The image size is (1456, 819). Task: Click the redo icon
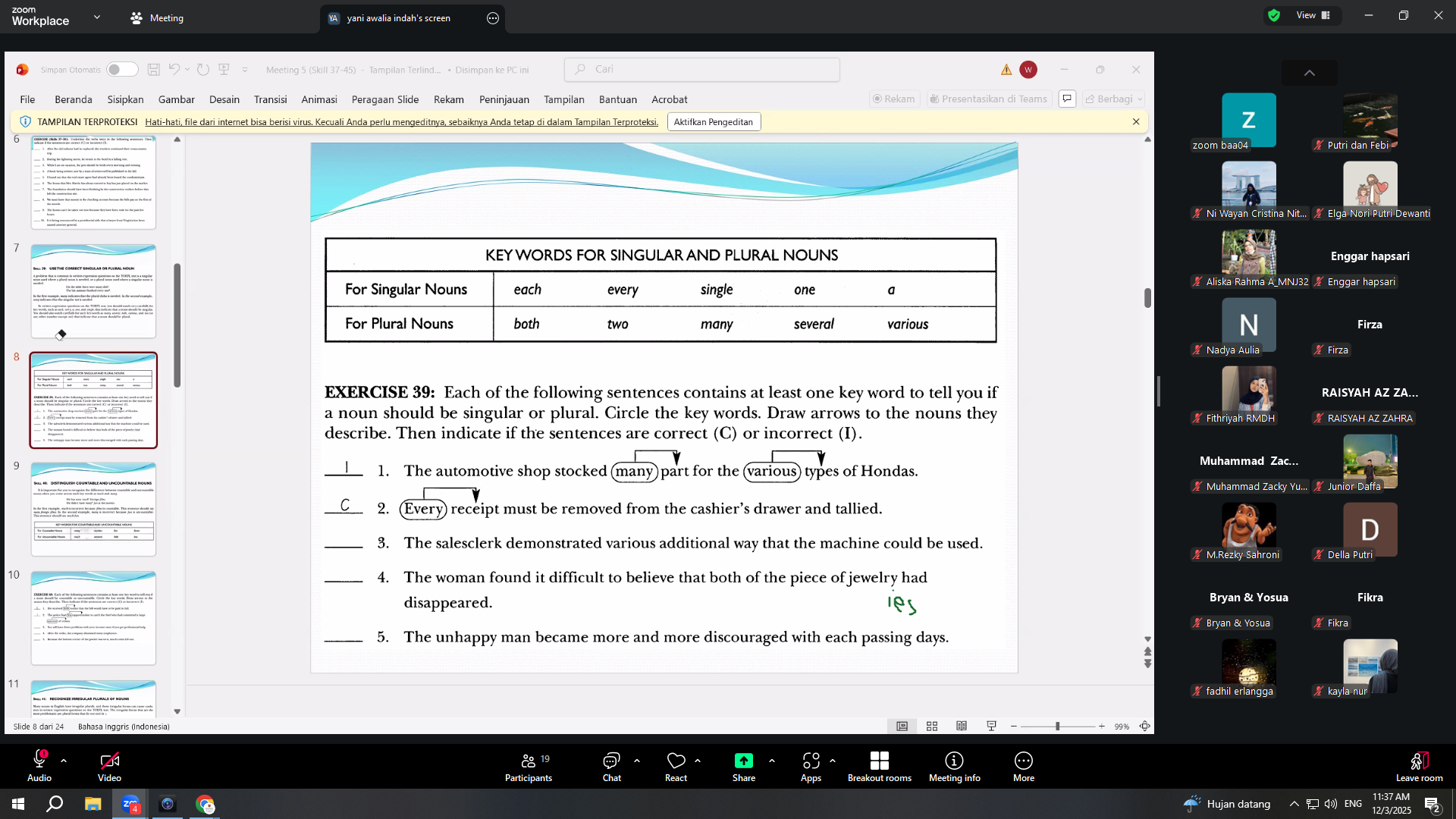203,70
